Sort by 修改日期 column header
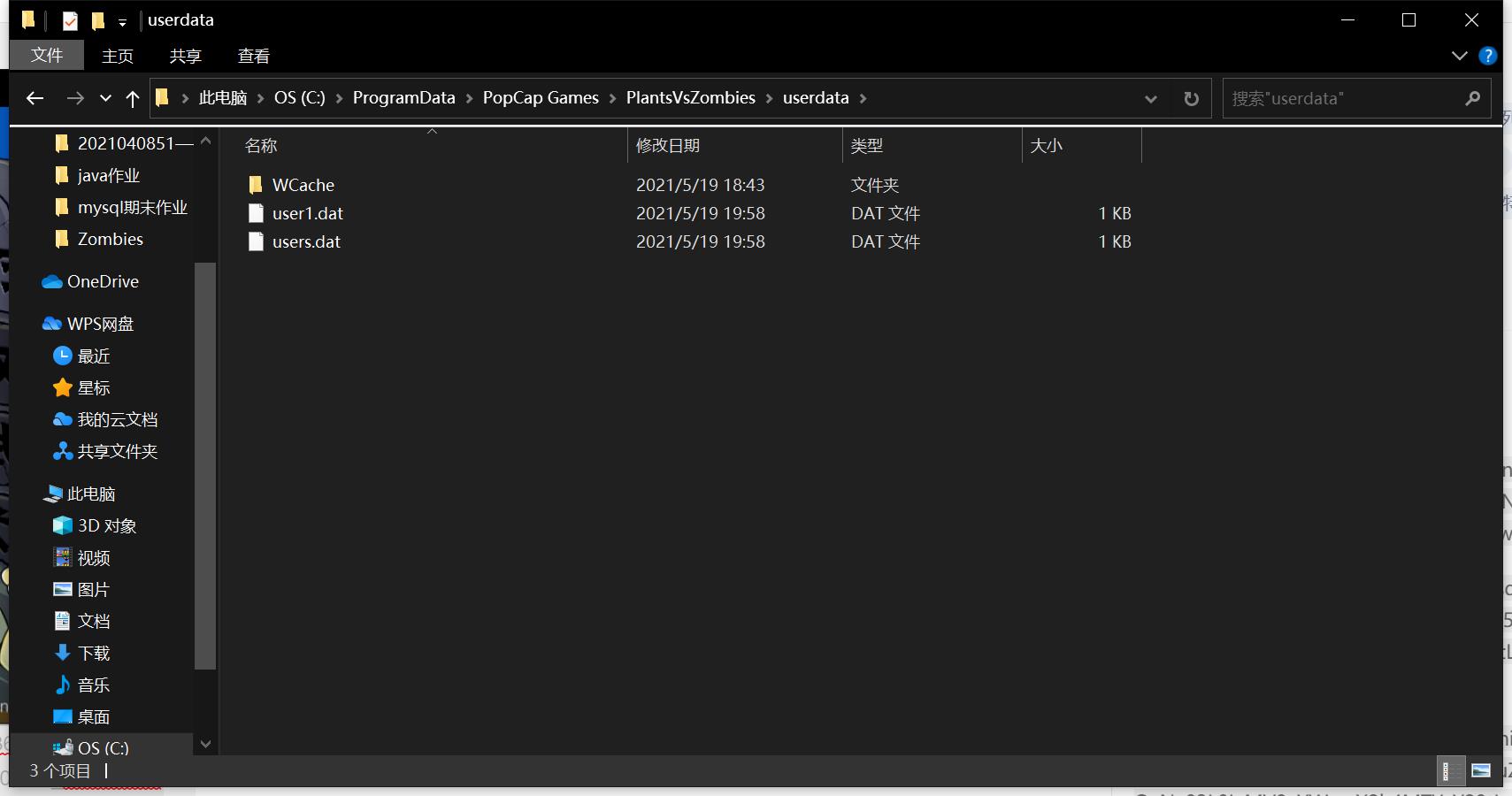The width and height of the screenshot is (1512, 796). point(668,145)
